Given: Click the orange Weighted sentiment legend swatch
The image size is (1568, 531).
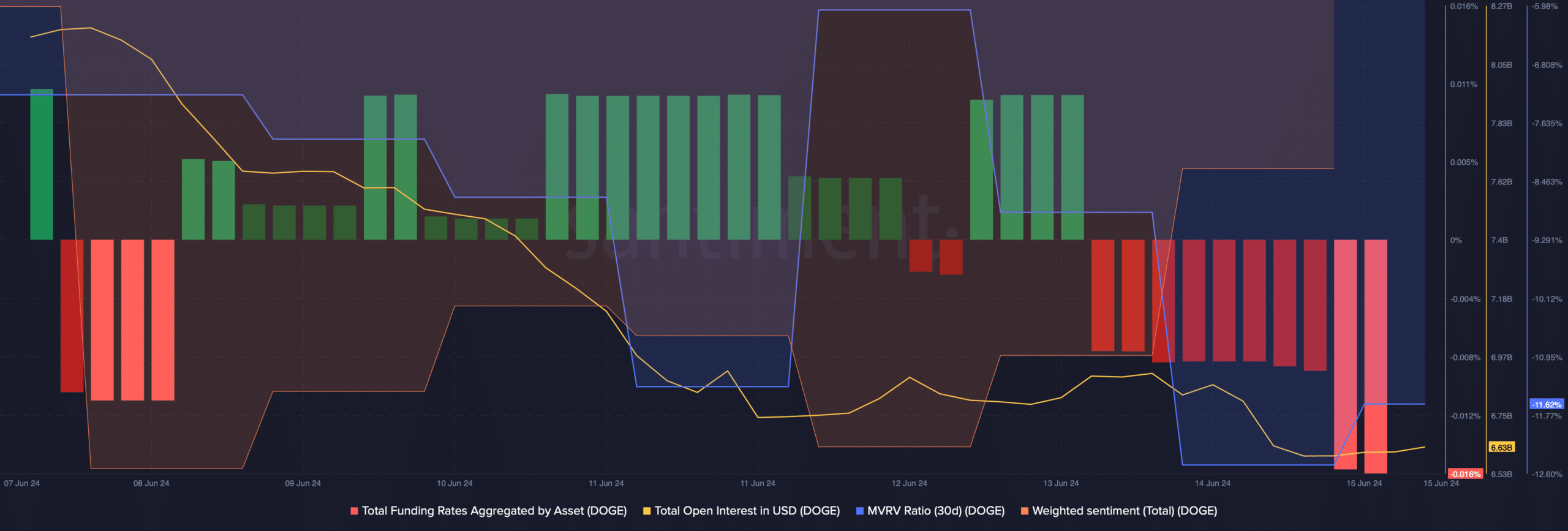Looking at the screenshot, I should click(x=1025, y=511).
